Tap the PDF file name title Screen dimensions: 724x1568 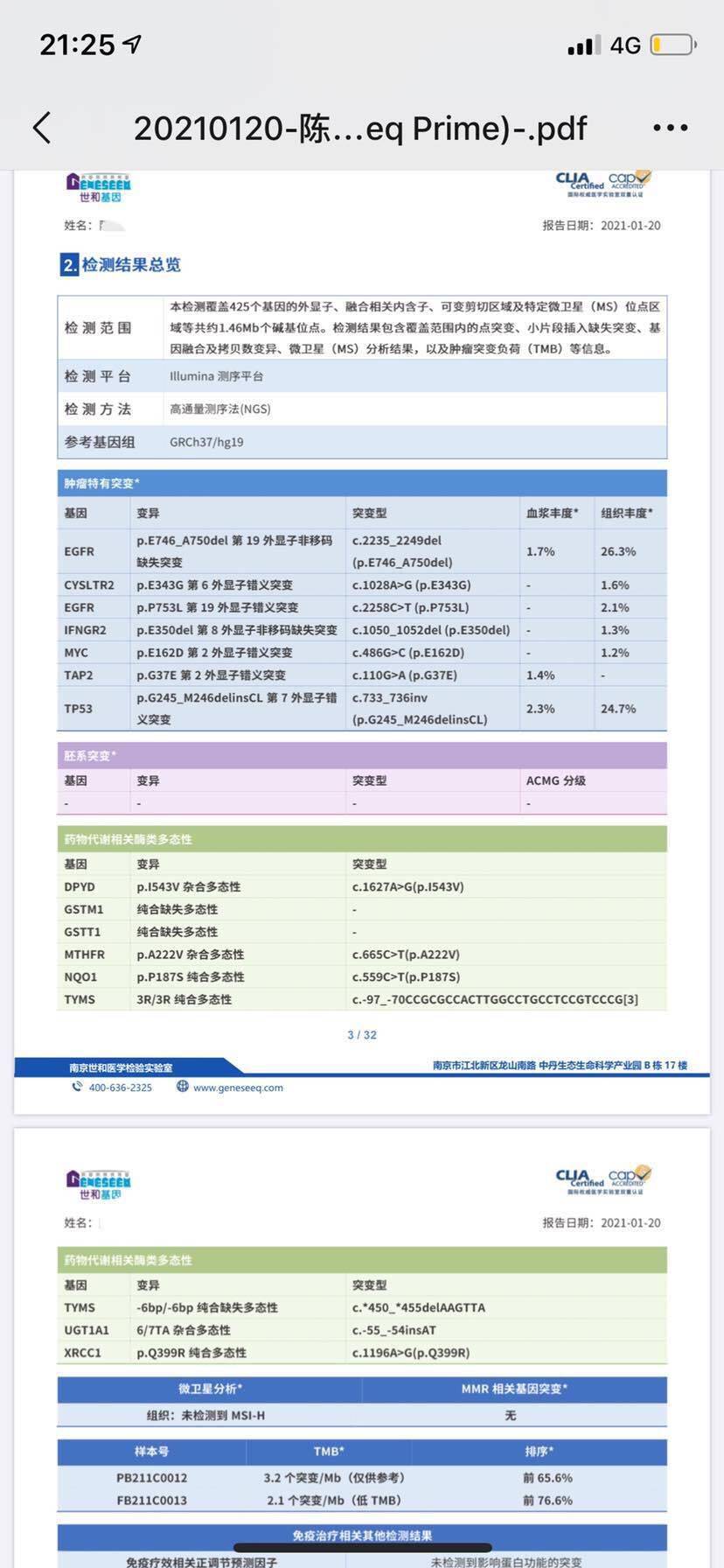(360, 129)
